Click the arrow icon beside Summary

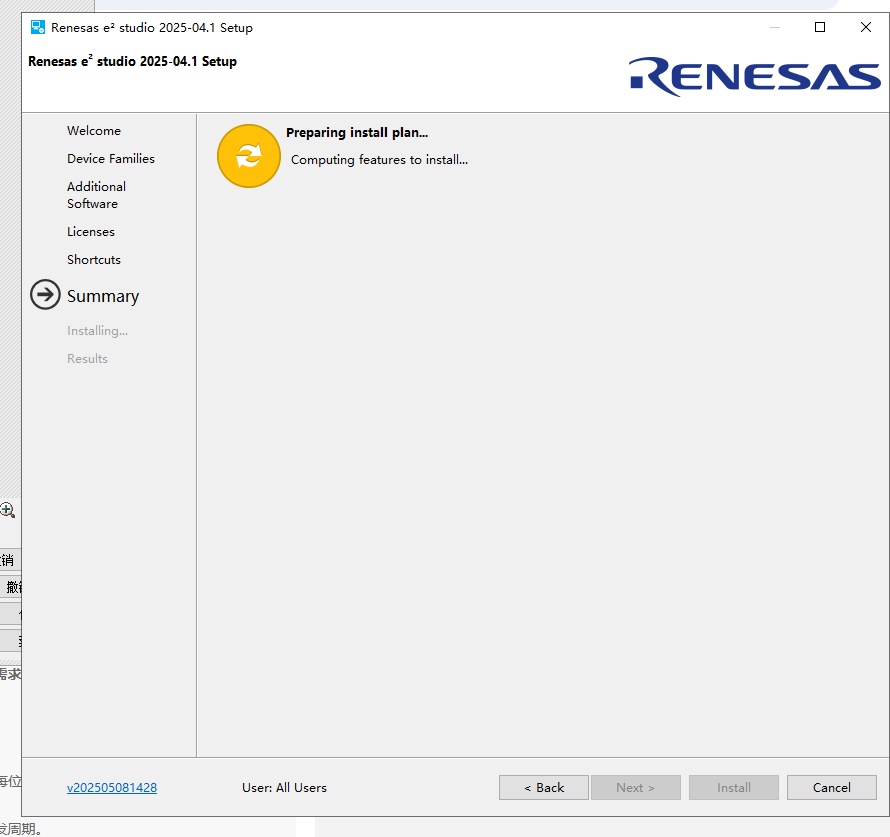(x=45, y=295)
